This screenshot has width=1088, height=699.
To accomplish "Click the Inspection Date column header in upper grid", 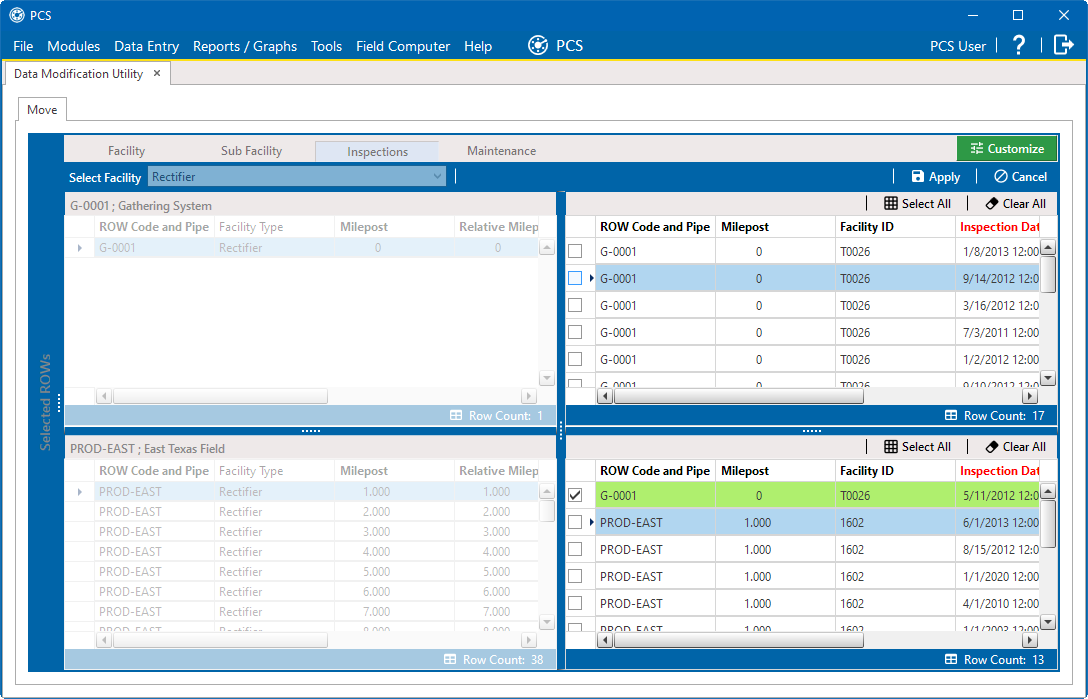I will [1000, 227].
